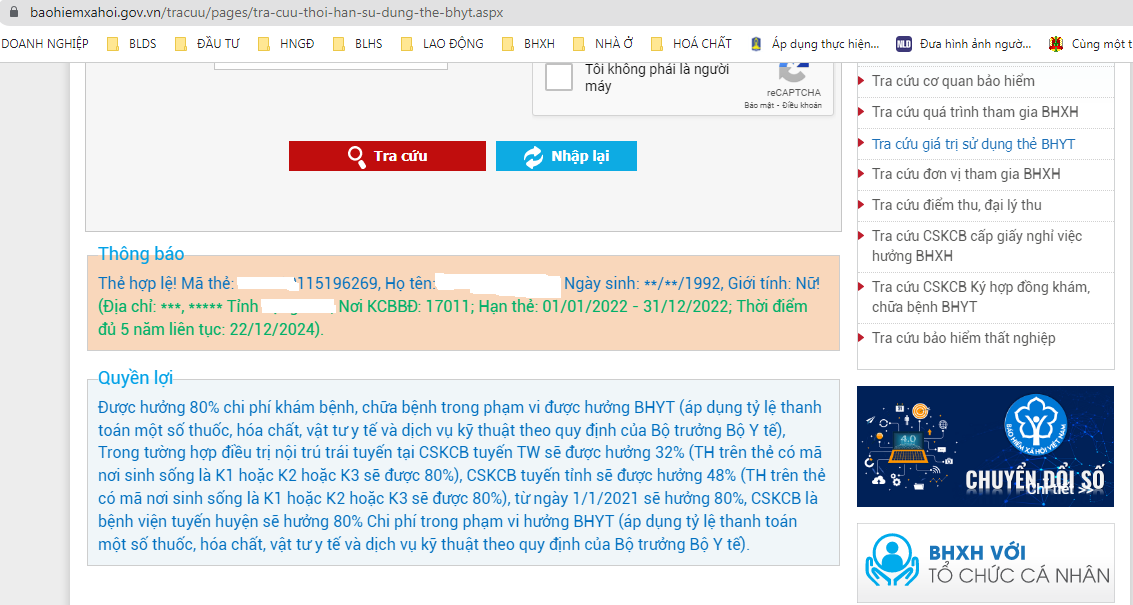The image size is (1133, 605).
Task: Click the 'Nơi KCBBĐ: 17011' text
Action: pos(403,306)
